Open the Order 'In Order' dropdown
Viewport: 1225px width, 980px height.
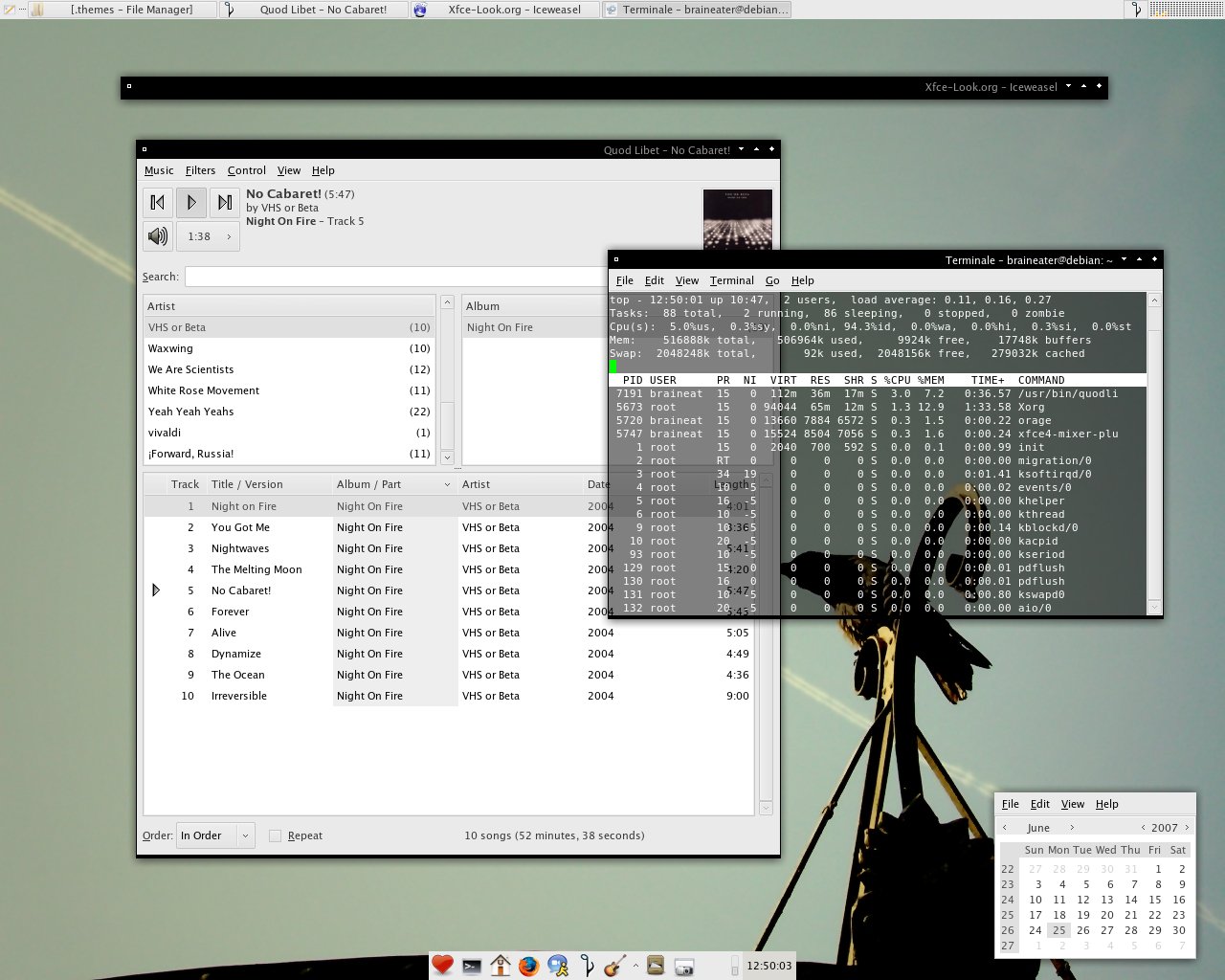(216, 835)
